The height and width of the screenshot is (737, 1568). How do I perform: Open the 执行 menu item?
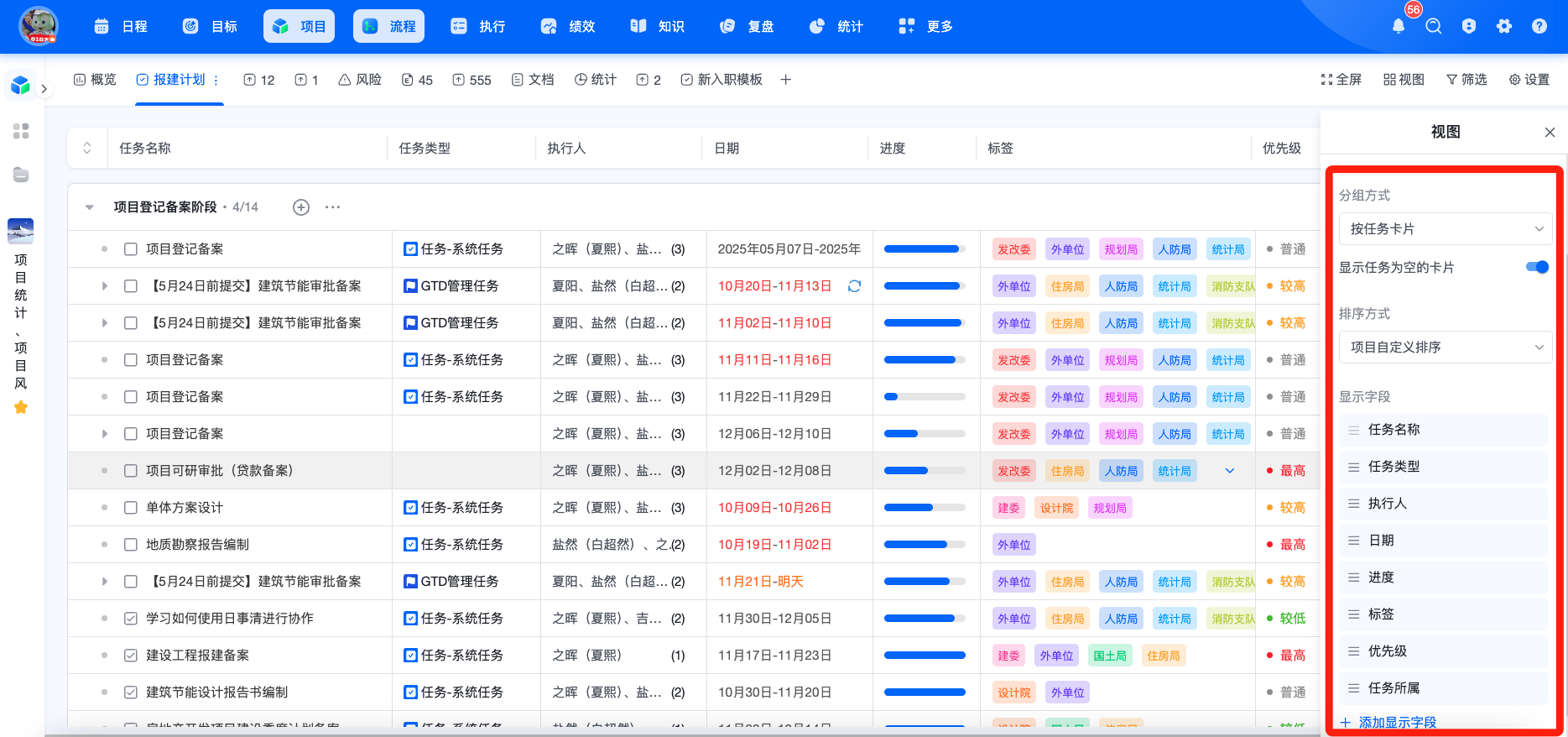(x=478, y=26)
